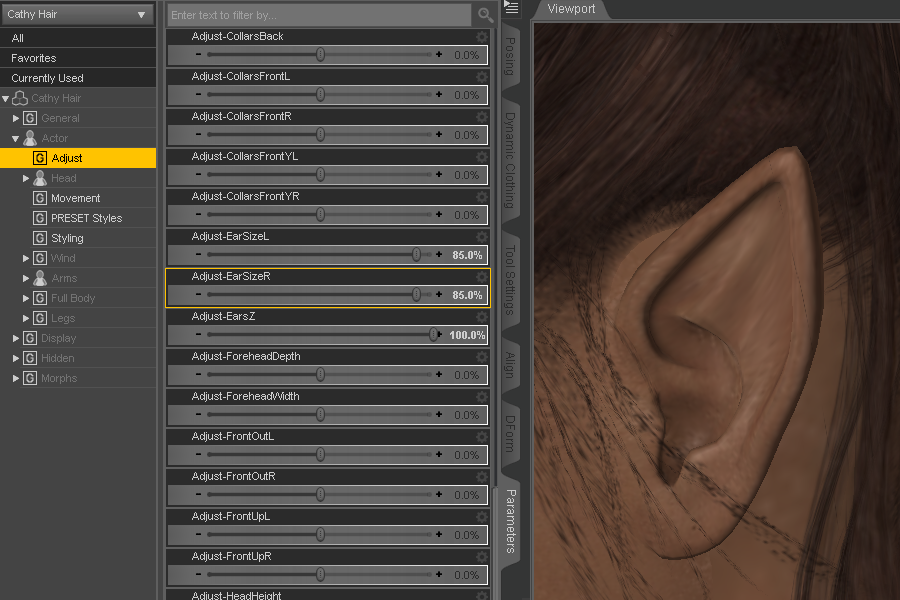Open the Adjust-EarSizeR settings gear
This screenshot has width=900, height=600.
click(482, 277)
